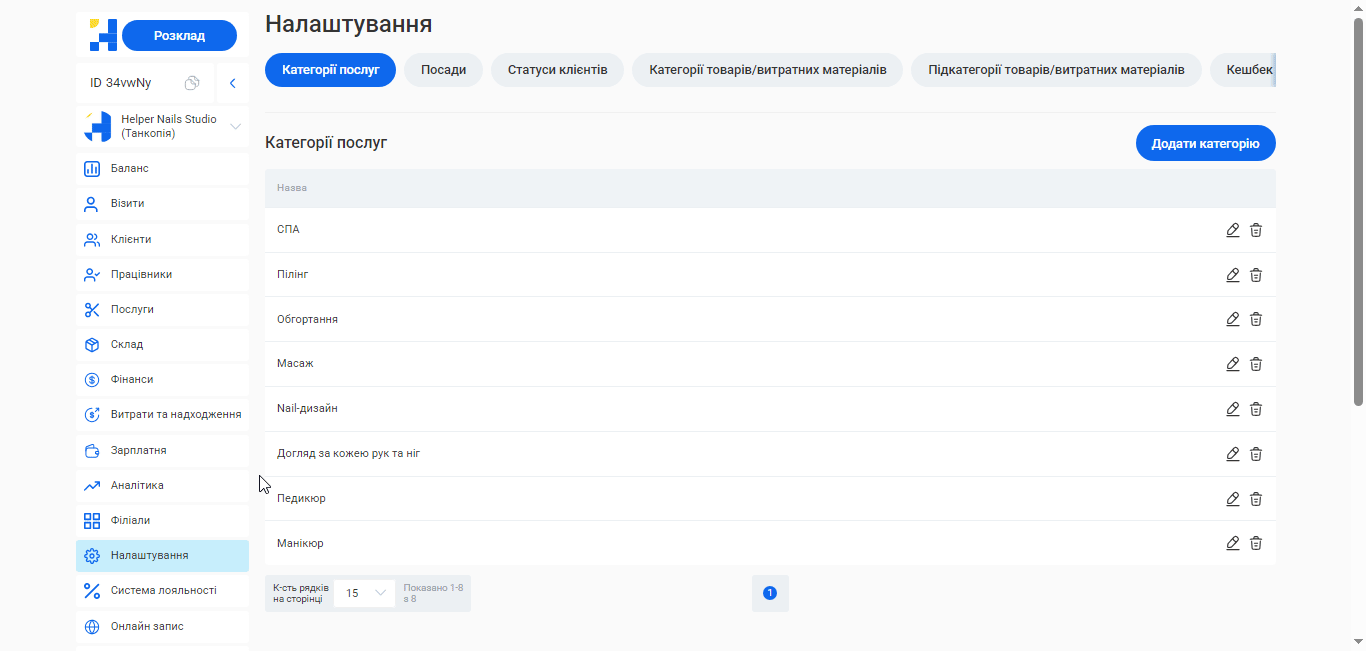This screenshot has width=1366, height=651.
Task: Click the Налаштування gear icon
Action: [92, 555]
